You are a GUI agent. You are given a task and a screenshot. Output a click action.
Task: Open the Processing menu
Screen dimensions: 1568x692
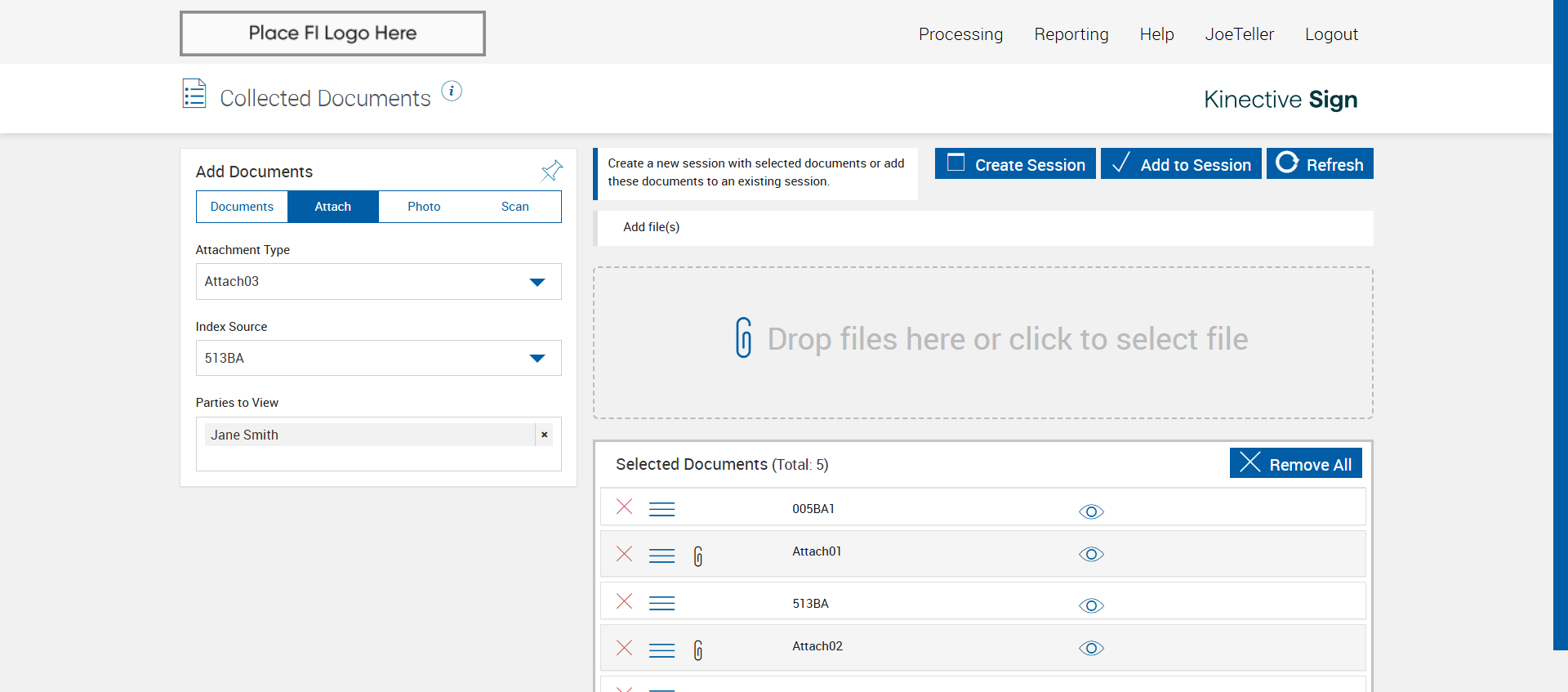click(x=960, y=34)
